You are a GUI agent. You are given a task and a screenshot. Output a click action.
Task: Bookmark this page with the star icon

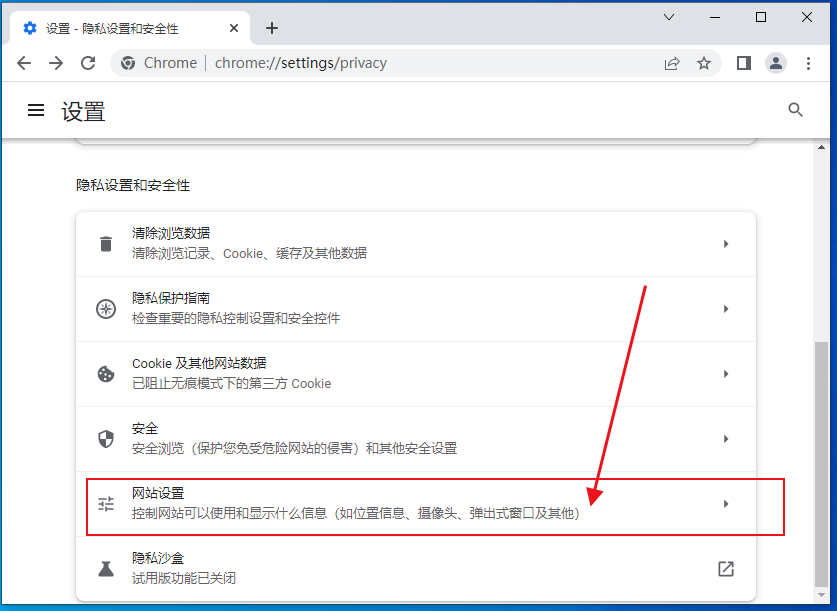point(704,64)
